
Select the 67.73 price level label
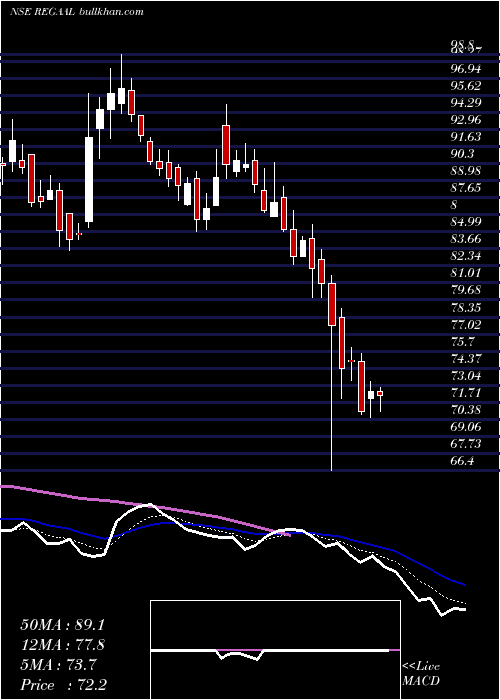(466, 444)
